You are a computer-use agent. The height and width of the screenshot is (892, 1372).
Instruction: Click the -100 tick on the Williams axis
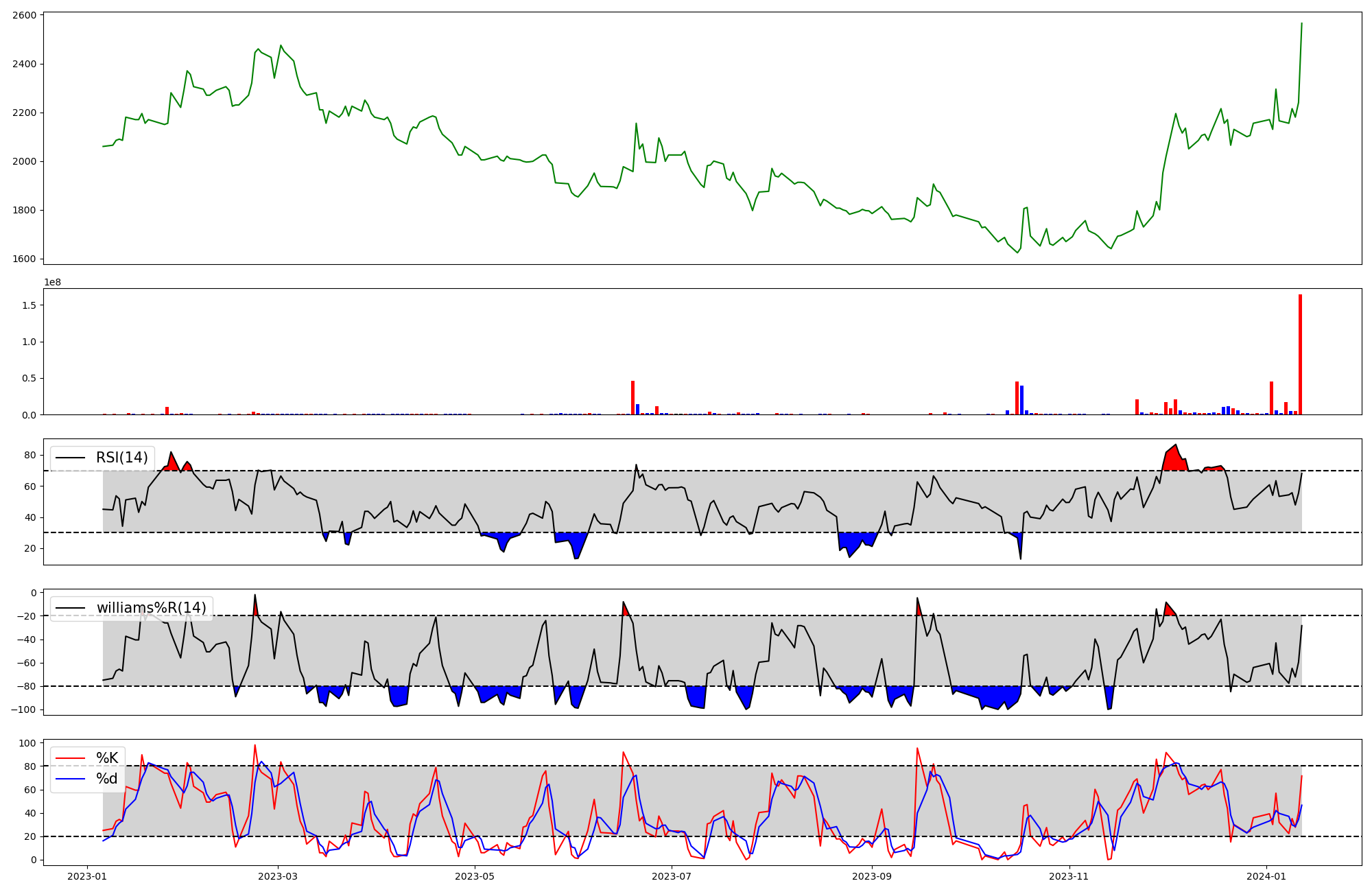[23, 709]
